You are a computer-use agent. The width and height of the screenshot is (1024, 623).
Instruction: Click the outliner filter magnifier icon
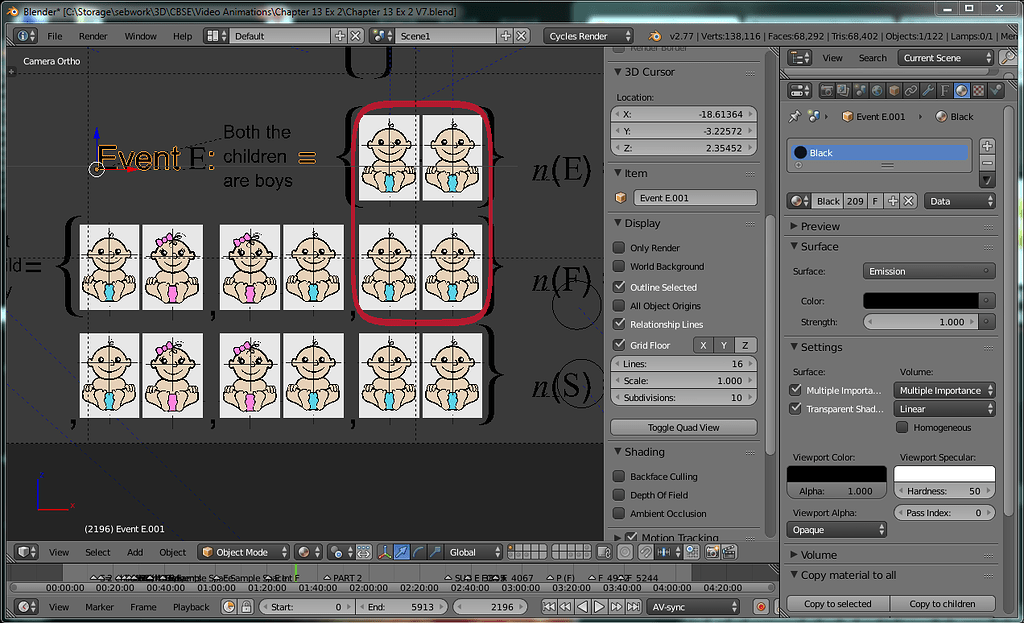1008,58
